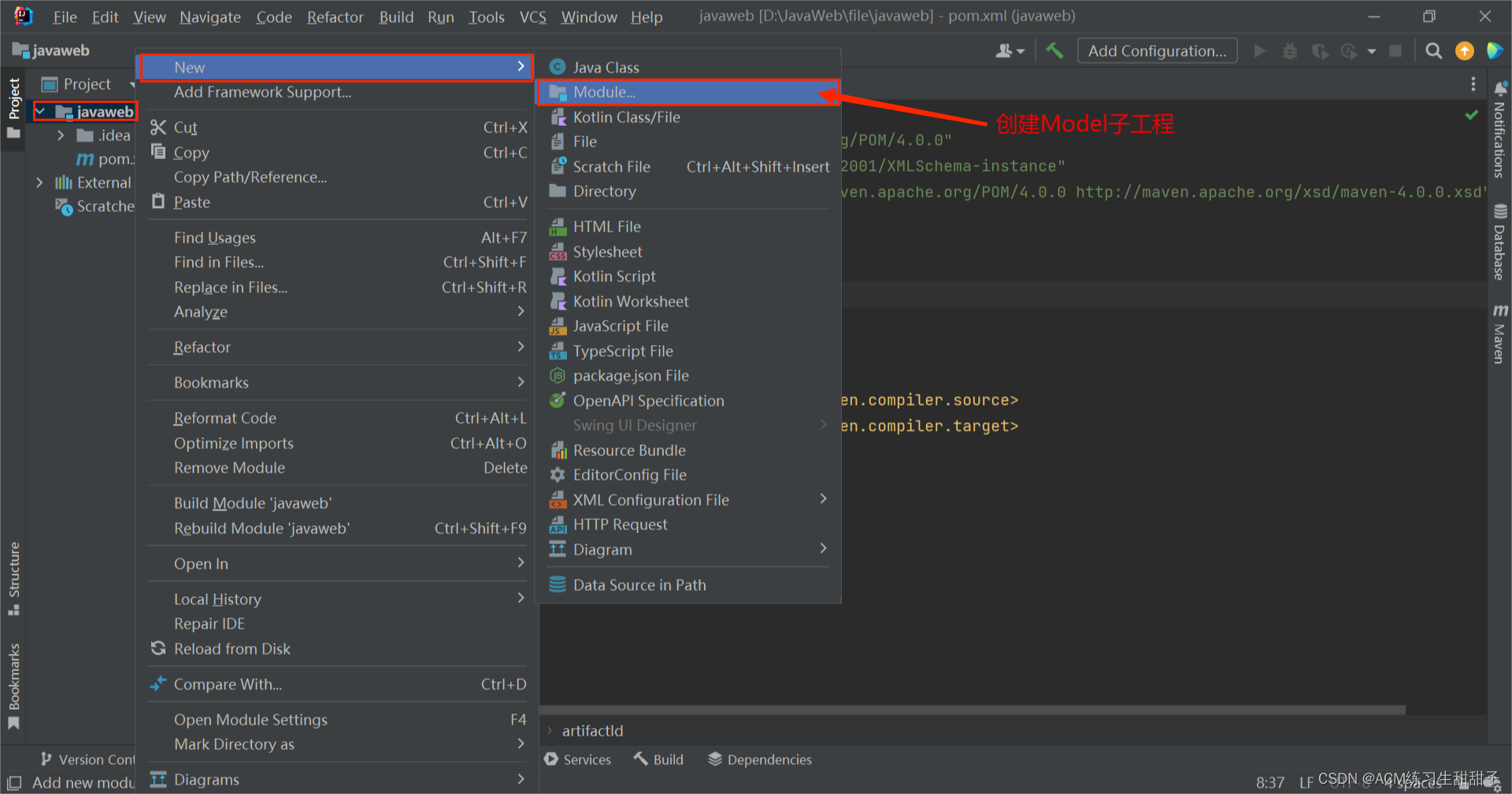The width and height of the screenshot is (1512, 794).
Task: Open the Services tool window
Action: pyautogui.click(x=577, y=759)
